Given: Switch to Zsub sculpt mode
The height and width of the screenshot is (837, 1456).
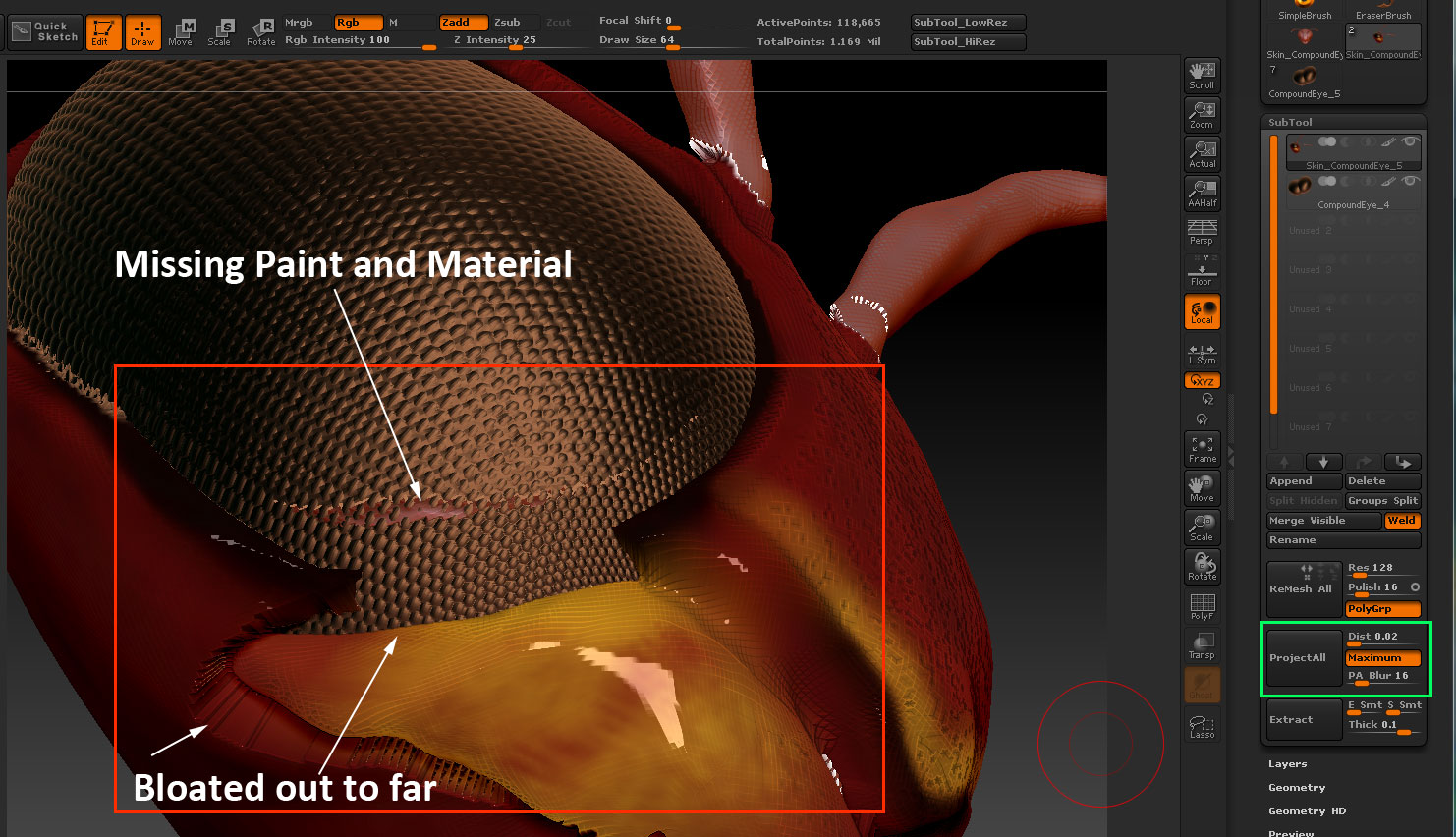Looking at the screenshot, I should [515, 23].
